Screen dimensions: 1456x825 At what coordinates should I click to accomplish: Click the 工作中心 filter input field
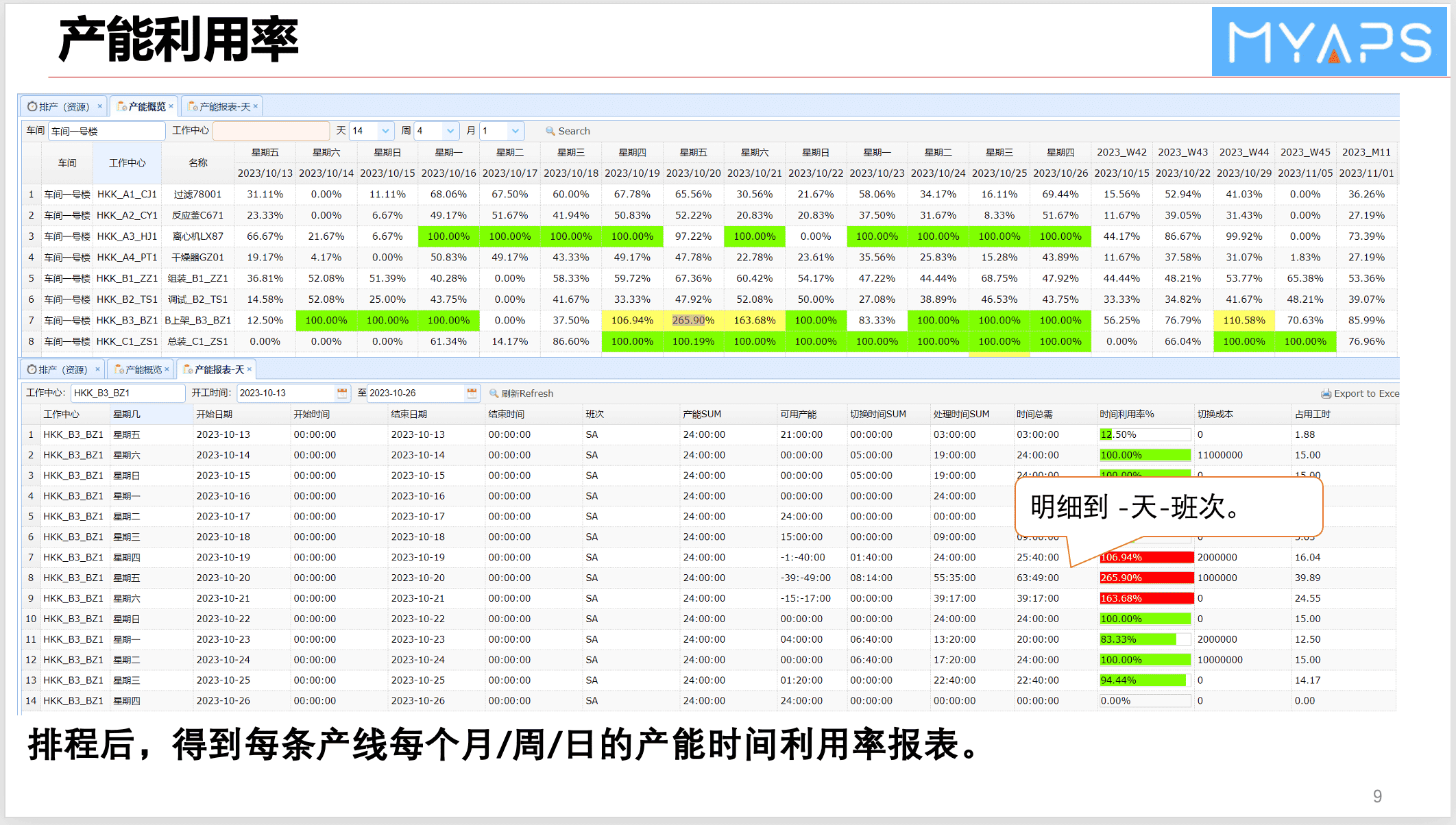tap(271, 131)
